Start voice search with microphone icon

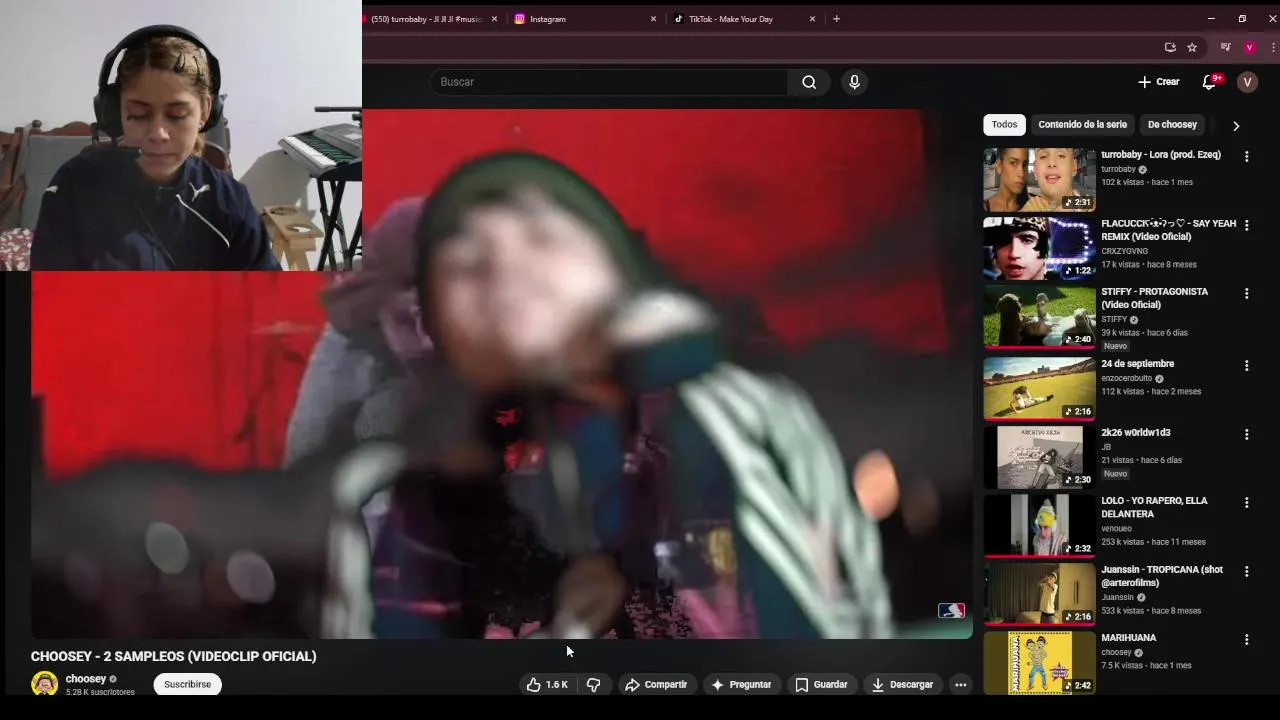point(854,82)
